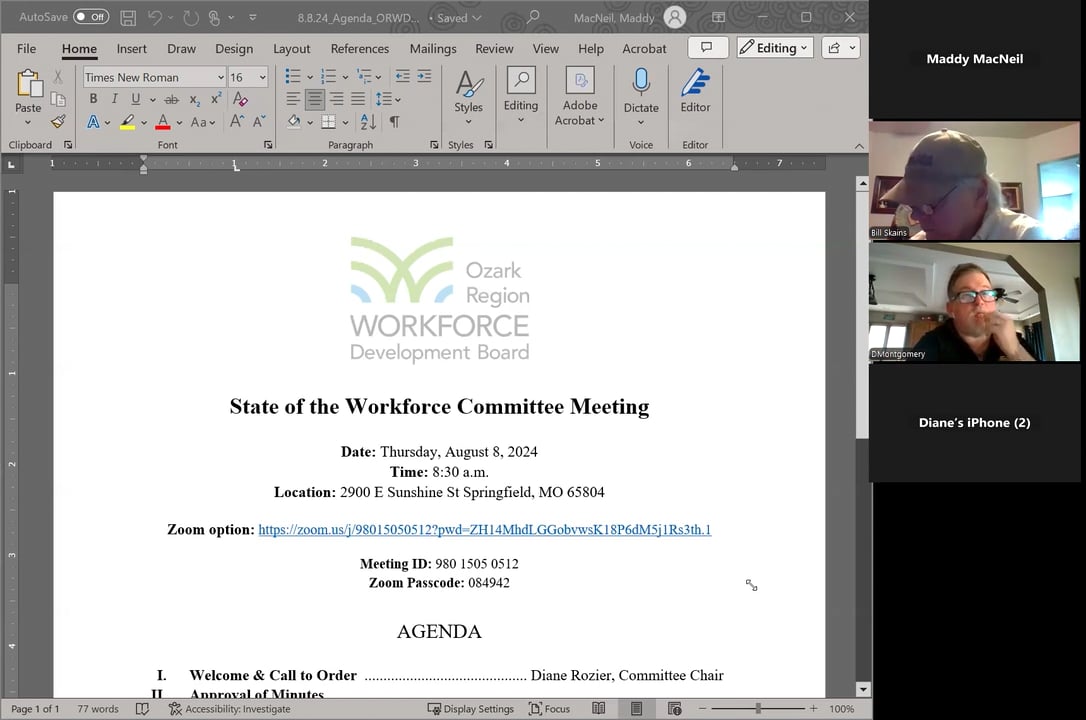This screenshot has height=720, width=1086.
Task: Open the Zoom meeting hyperlink
Action: 484,529
